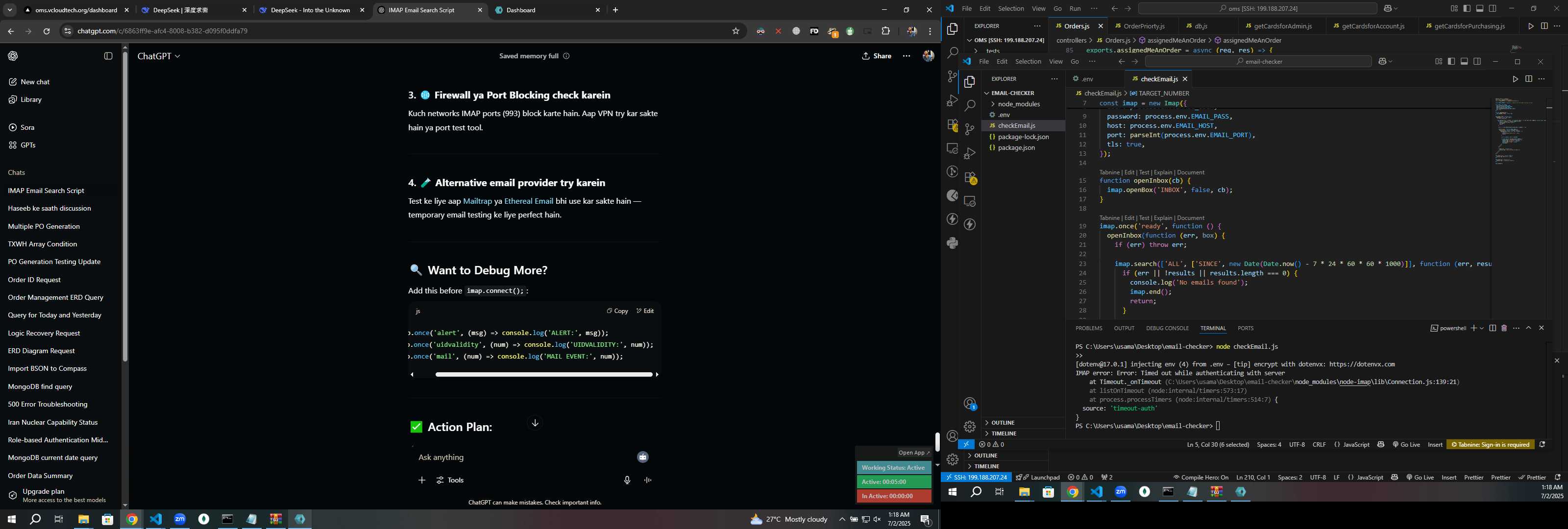Maximize terminal panel with the up chevron

coord(1528,328)
